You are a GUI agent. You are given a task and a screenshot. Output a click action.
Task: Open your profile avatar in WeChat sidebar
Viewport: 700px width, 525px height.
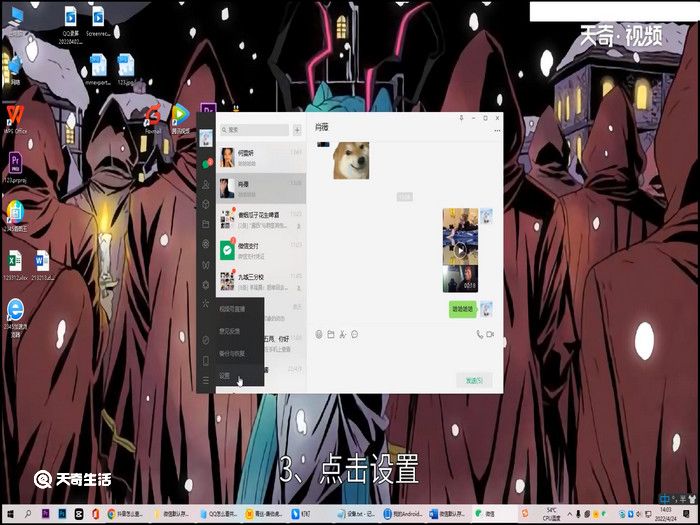tap(206, 138)
